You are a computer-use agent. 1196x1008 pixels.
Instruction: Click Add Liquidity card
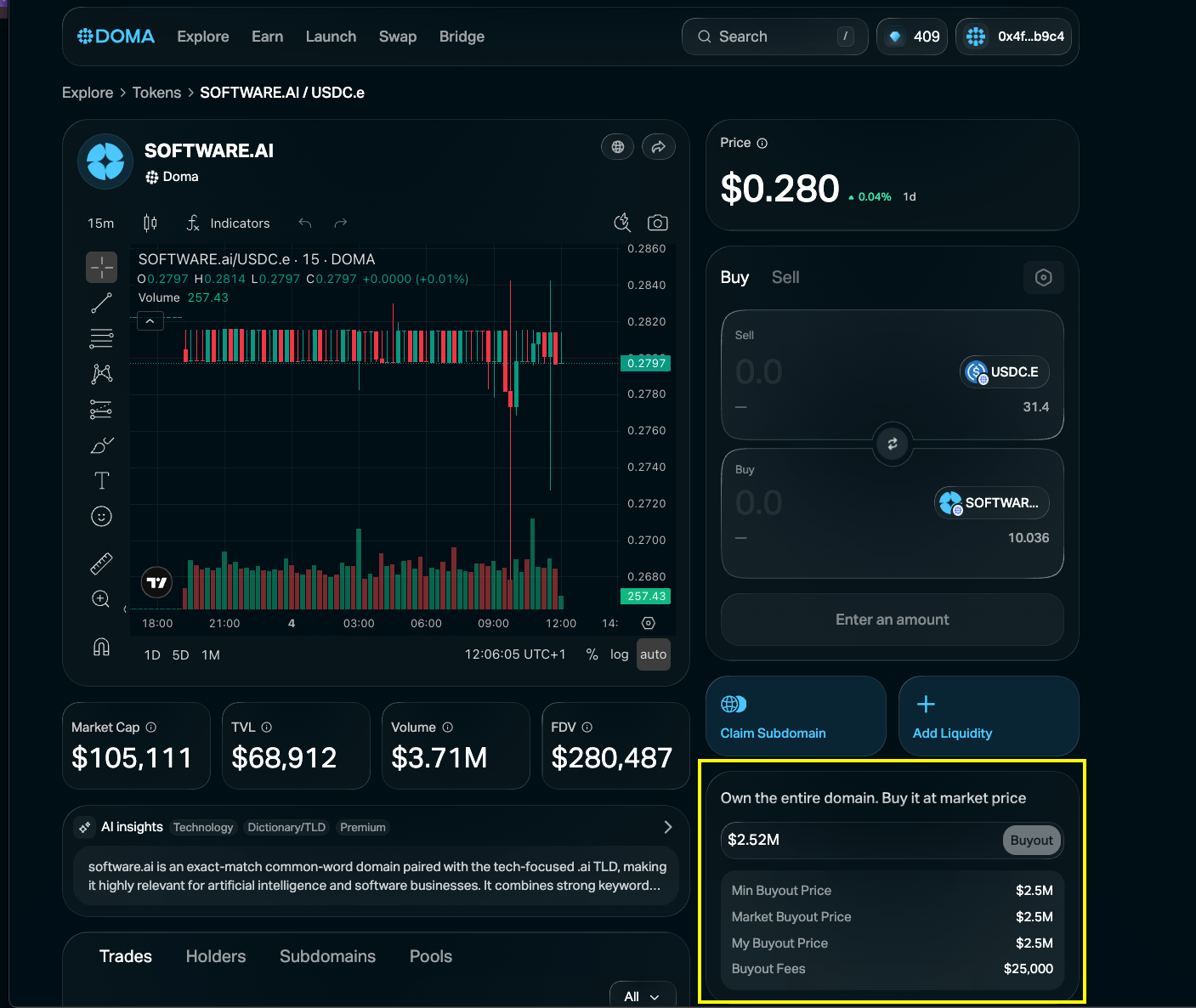989,716
